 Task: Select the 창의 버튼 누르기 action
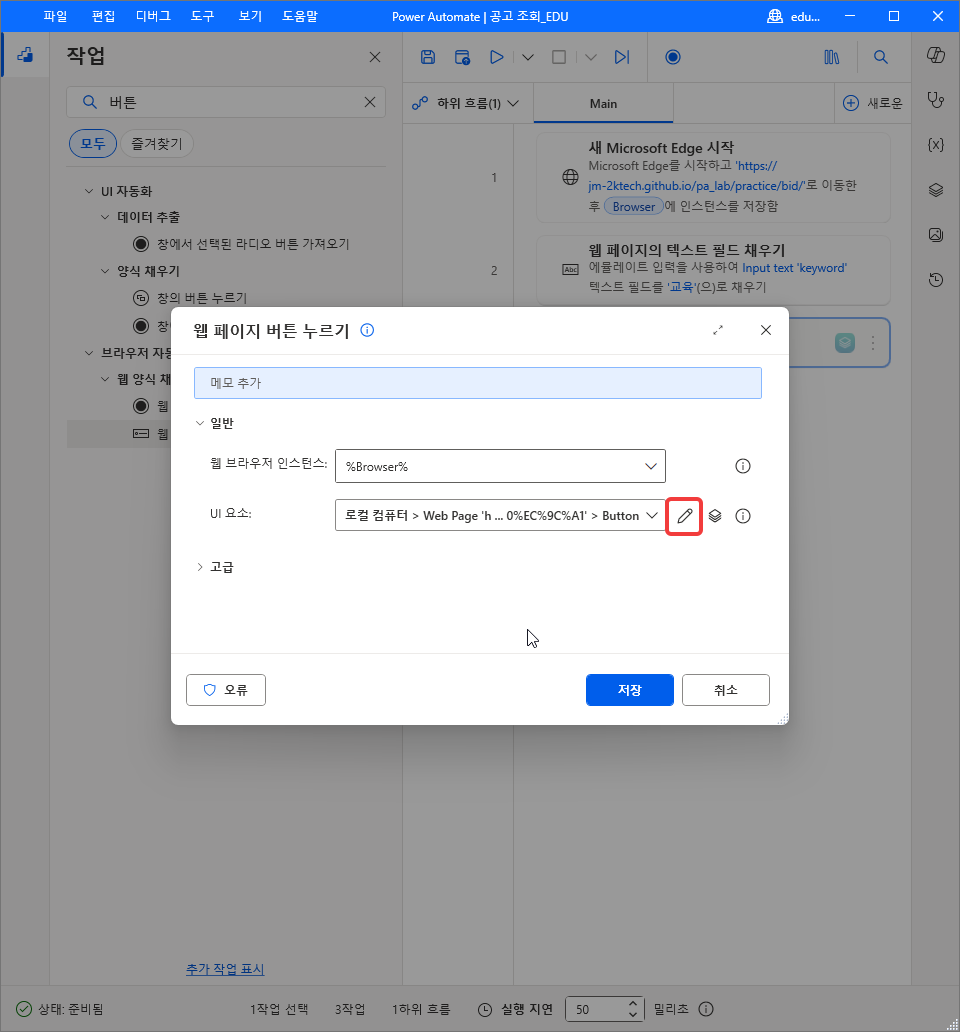tap(189, 298)
